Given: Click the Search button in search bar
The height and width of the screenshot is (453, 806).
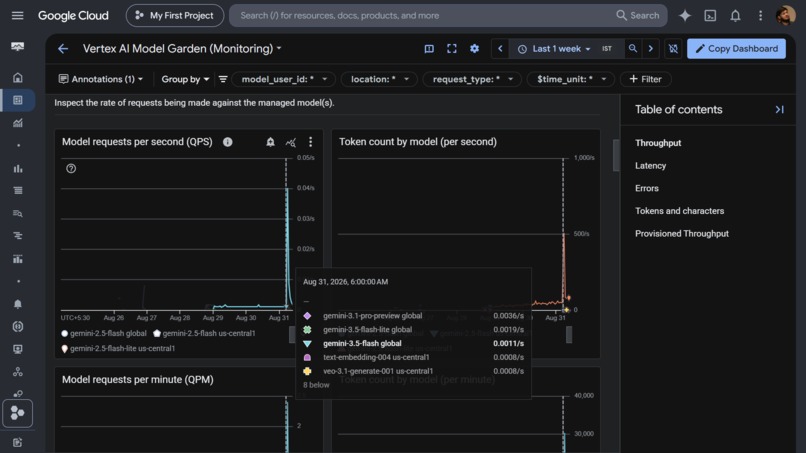Looking at the screenshot, I should click(x=637, y=15).
